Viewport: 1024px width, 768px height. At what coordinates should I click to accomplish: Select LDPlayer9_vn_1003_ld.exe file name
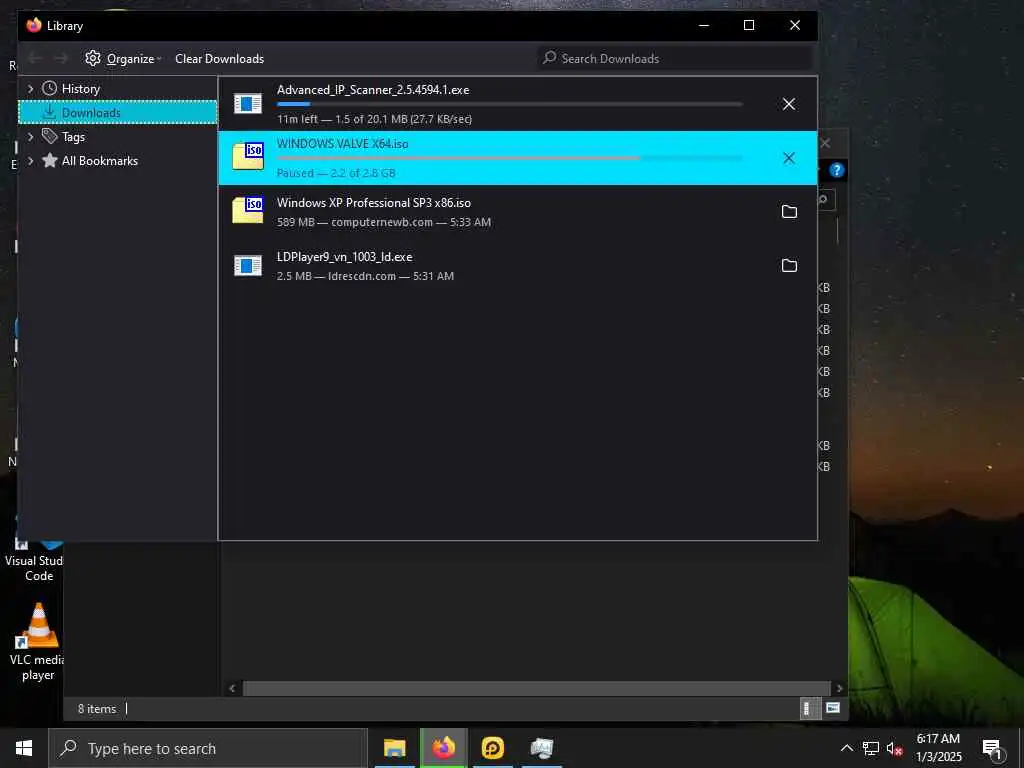coord(344,257)
